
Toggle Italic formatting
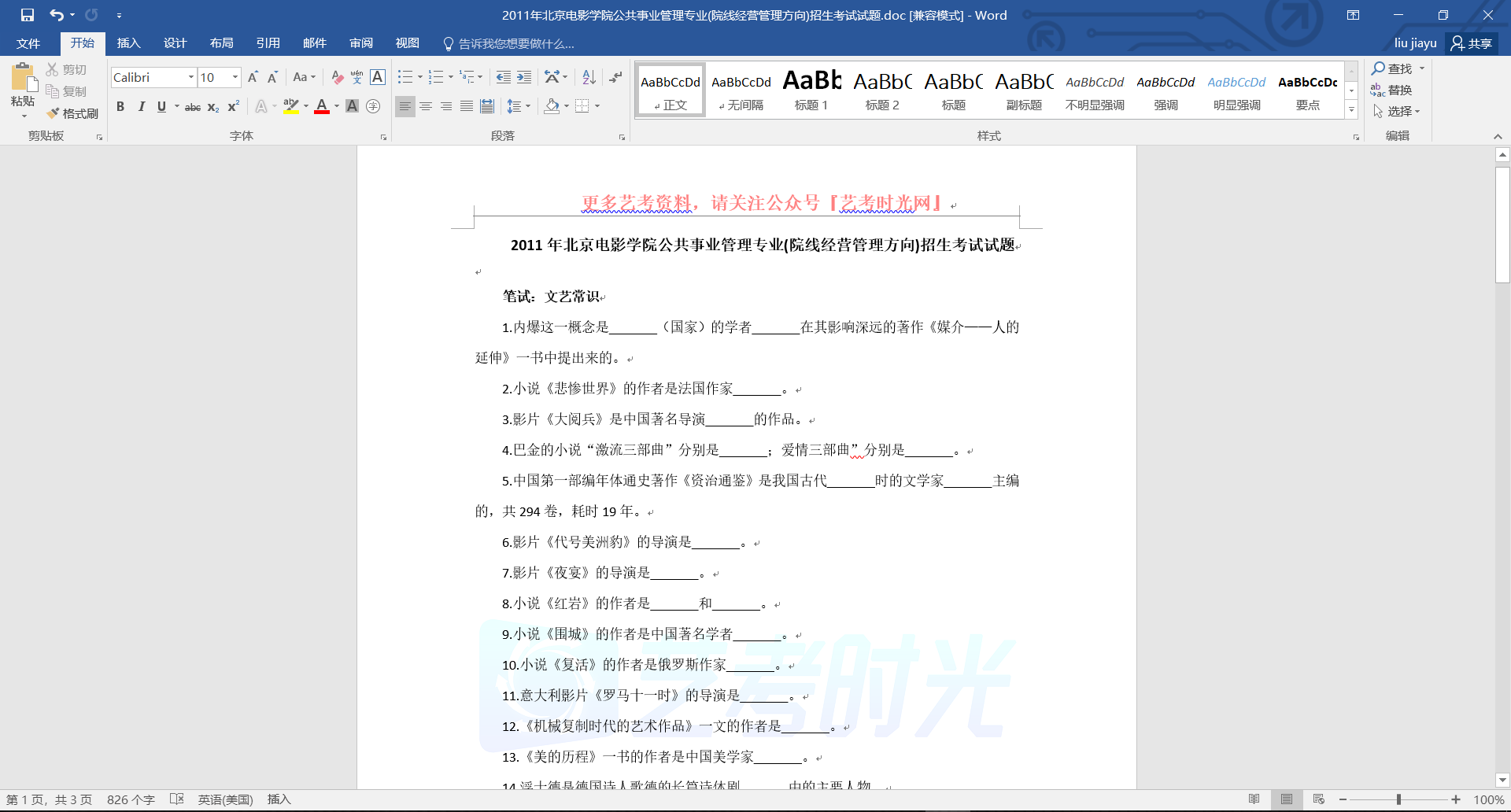[x=141, y=107]
